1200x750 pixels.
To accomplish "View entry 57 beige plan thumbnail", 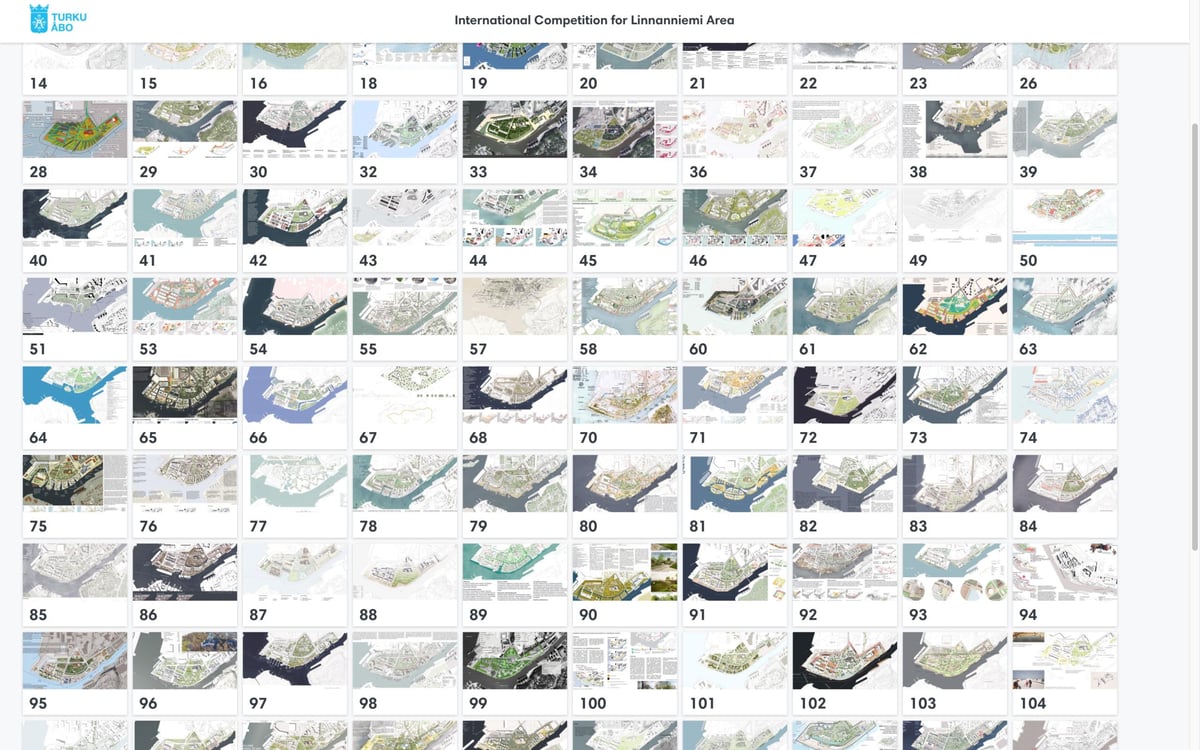I will click(515, 306).
